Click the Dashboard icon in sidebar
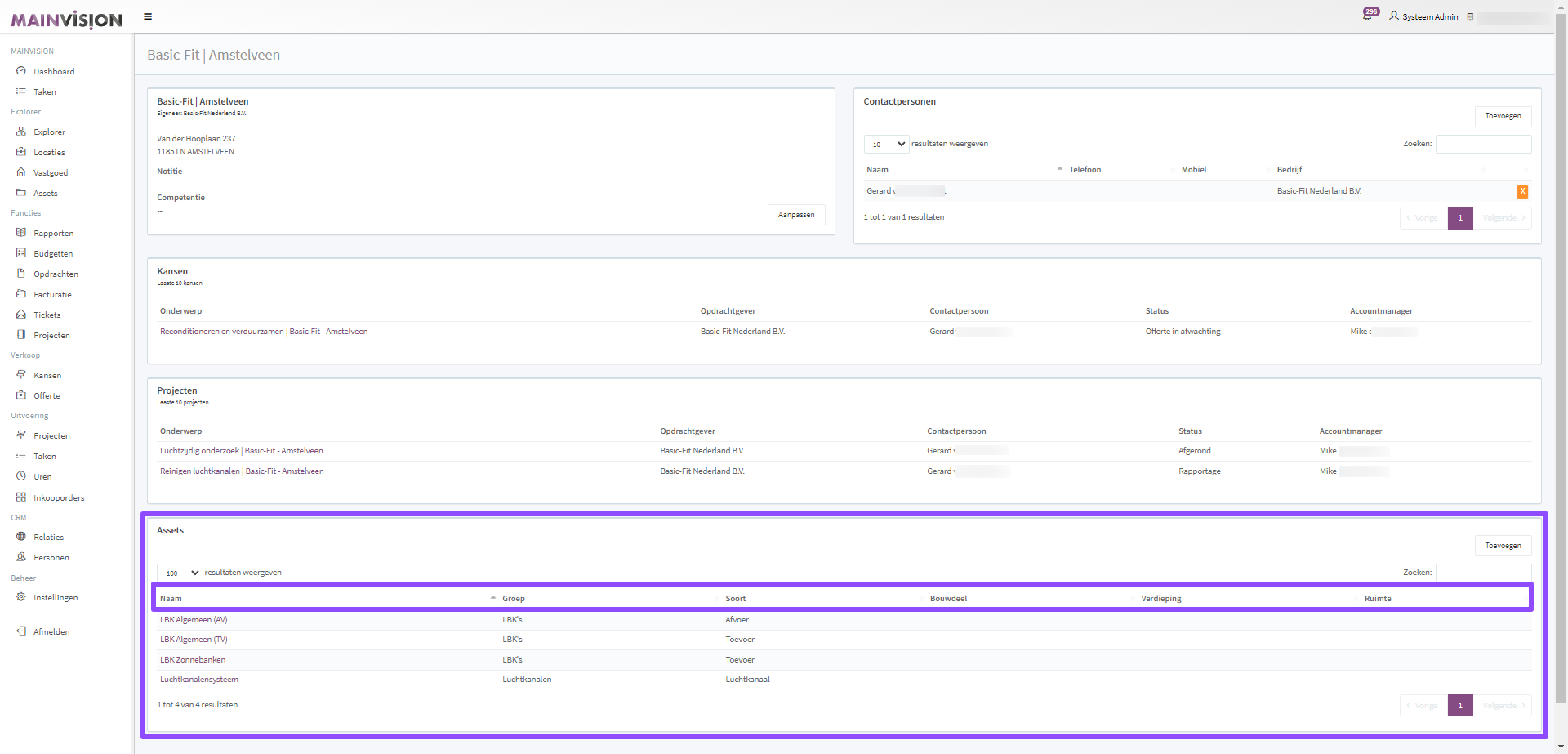The height and width of the screenshot is (754, 1568). (21, 71)
